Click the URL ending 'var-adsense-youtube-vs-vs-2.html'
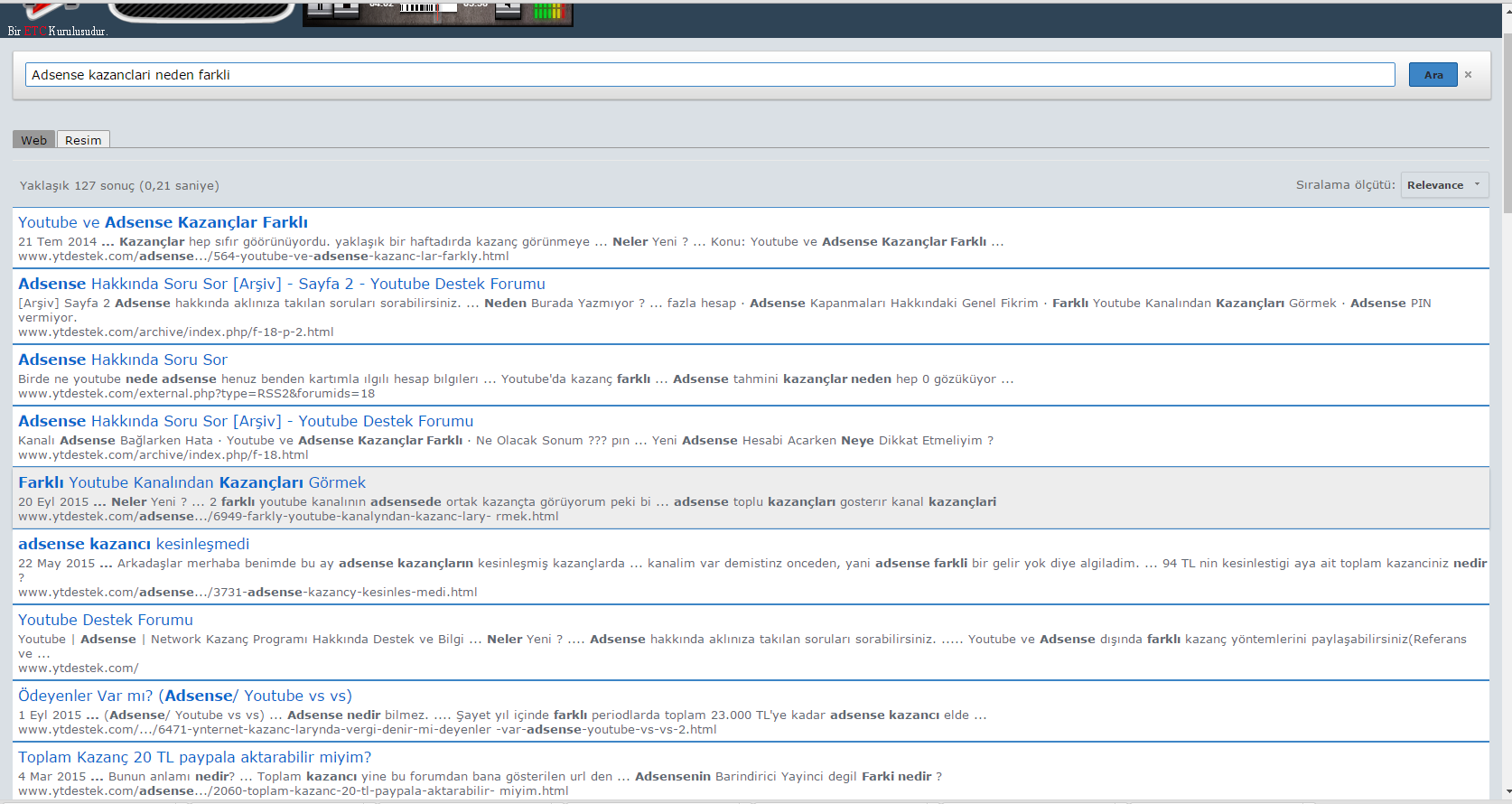The height and width of the screenshot is (804, 1512). pos(368,730)
